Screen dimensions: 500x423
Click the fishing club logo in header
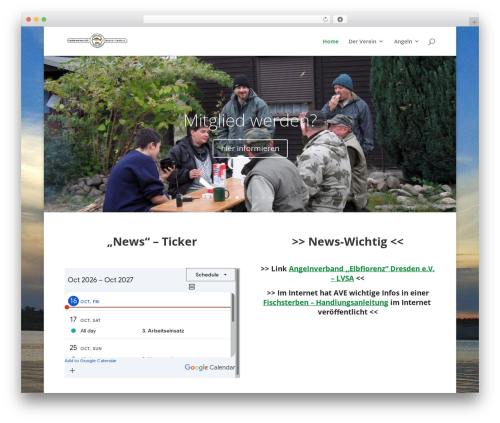(97, 41)
